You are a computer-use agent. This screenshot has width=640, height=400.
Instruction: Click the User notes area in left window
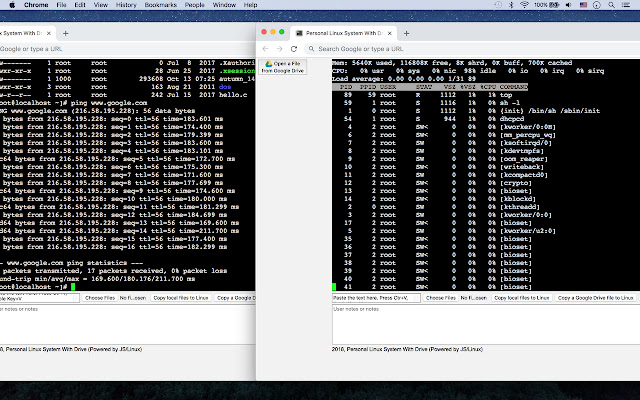point(127,324)
